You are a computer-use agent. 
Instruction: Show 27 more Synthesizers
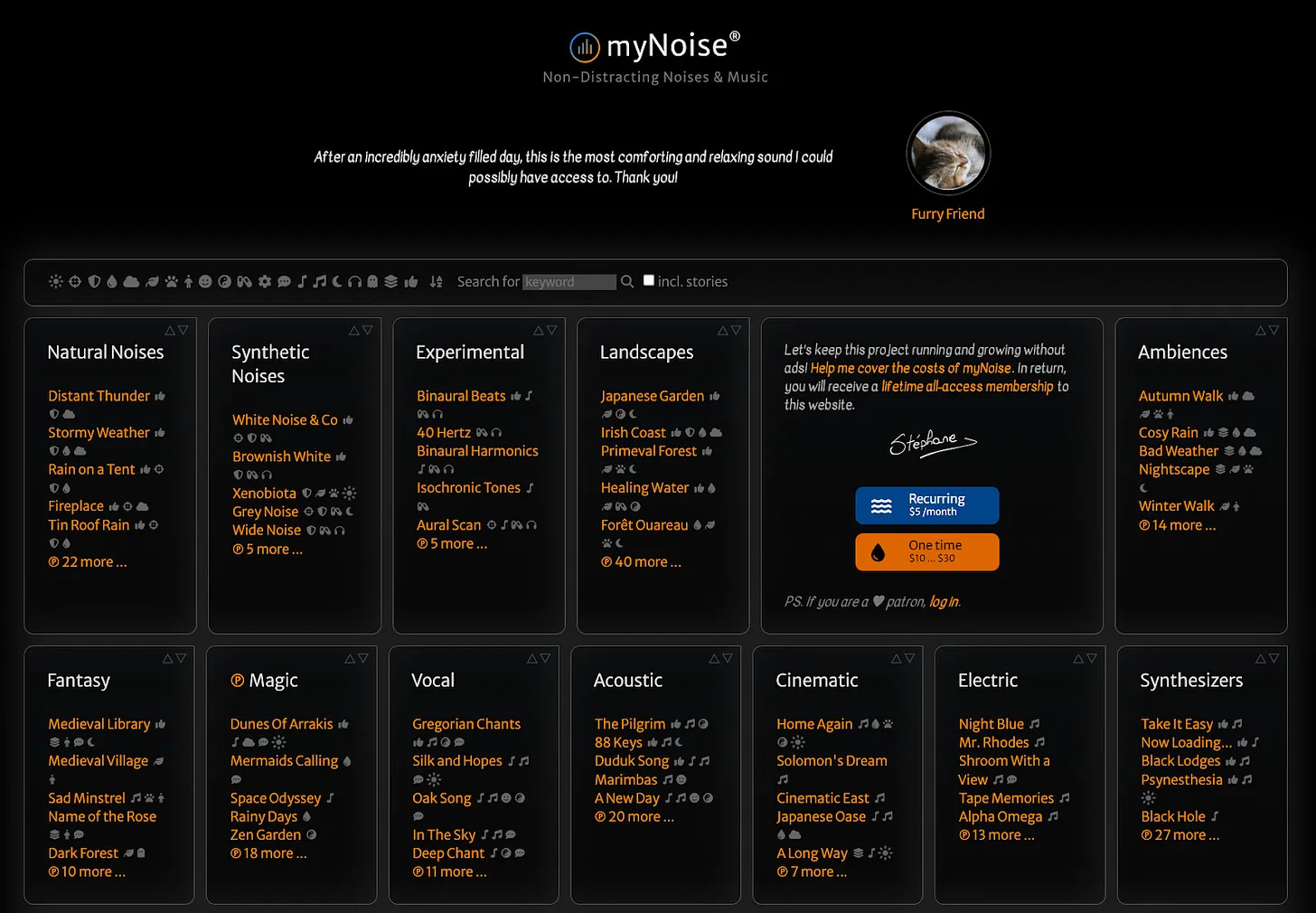(1180, 835)
